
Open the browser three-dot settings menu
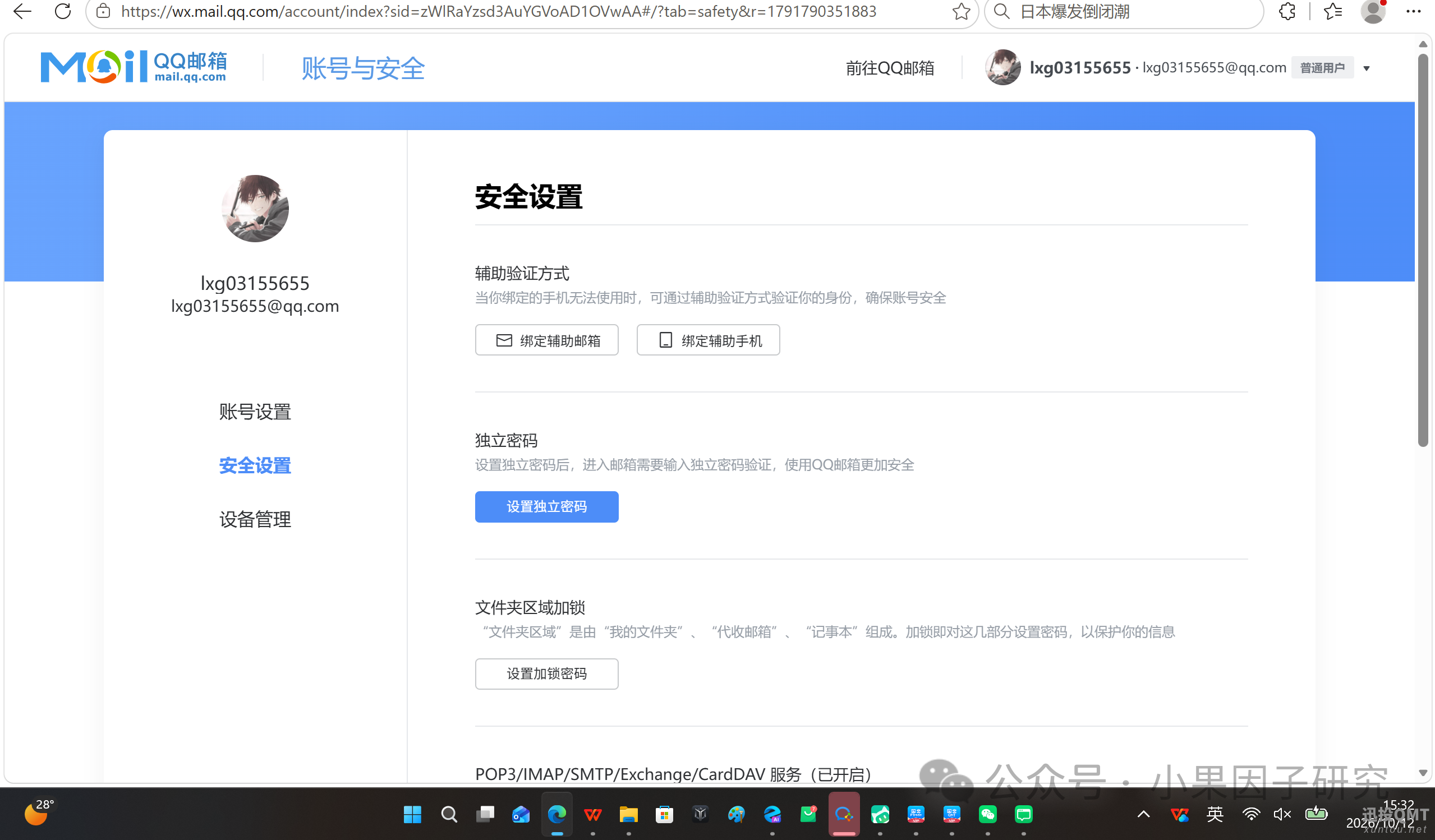(x=1413, y=11)
